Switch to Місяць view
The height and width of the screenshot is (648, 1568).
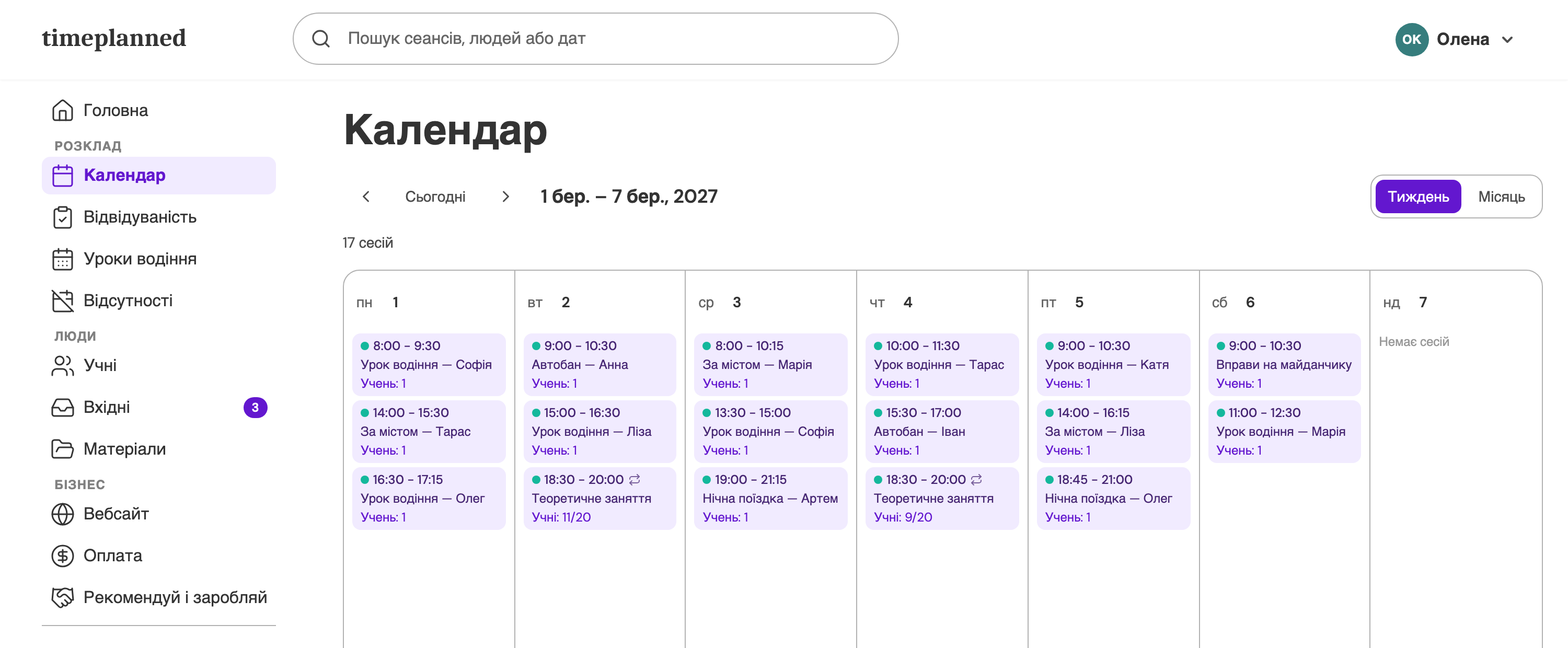click(1501, 196)
